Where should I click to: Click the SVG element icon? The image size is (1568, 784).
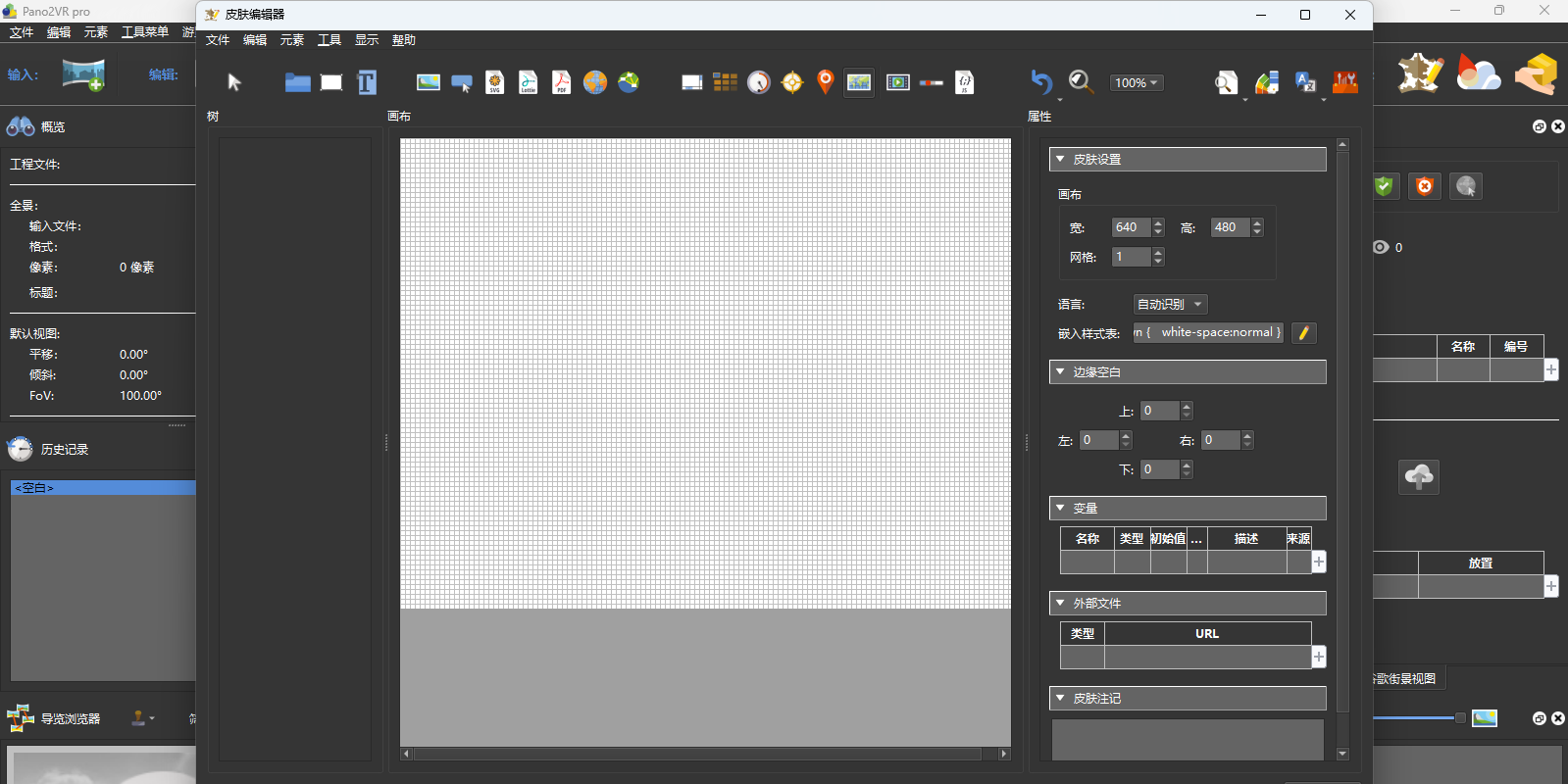click(495, 82)
